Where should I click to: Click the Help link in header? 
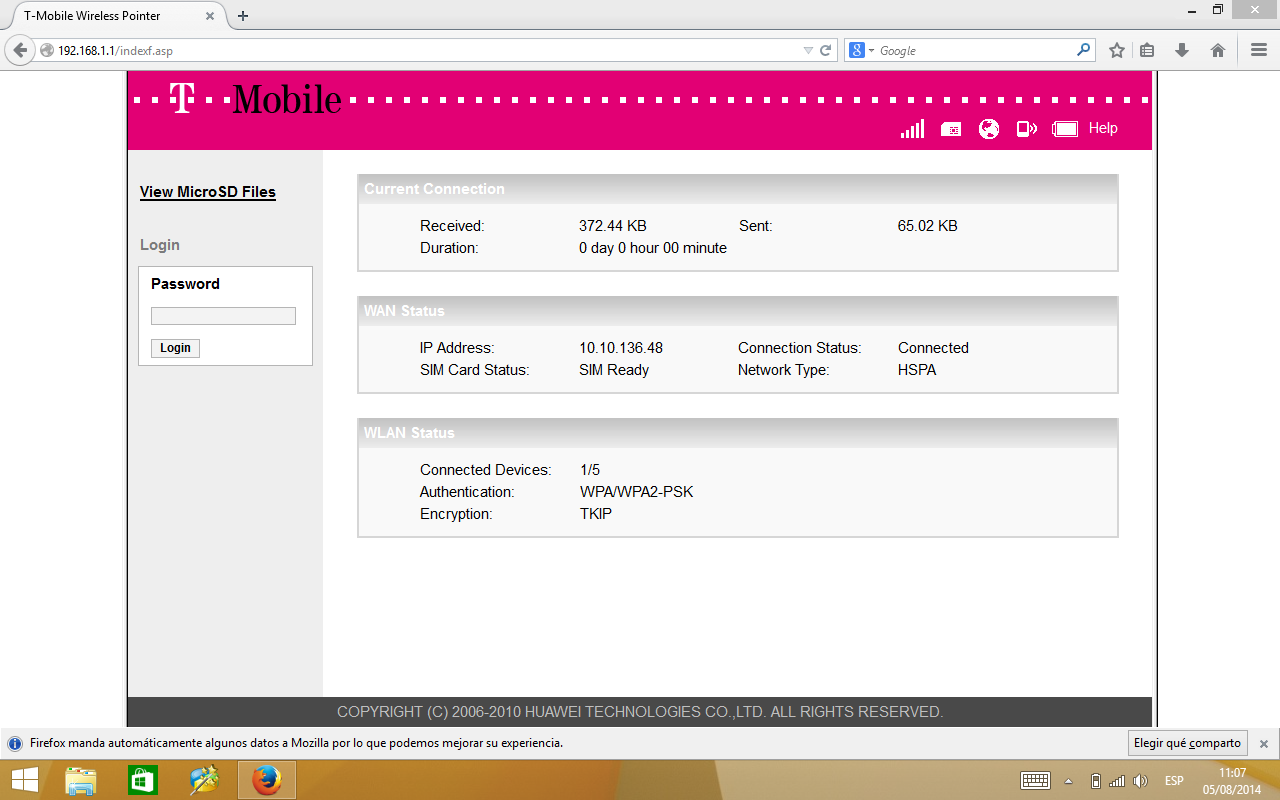coord(1103,128)
